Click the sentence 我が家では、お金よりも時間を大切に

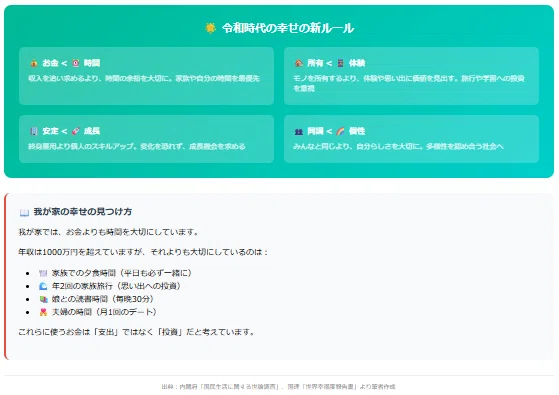click(108, 232)
